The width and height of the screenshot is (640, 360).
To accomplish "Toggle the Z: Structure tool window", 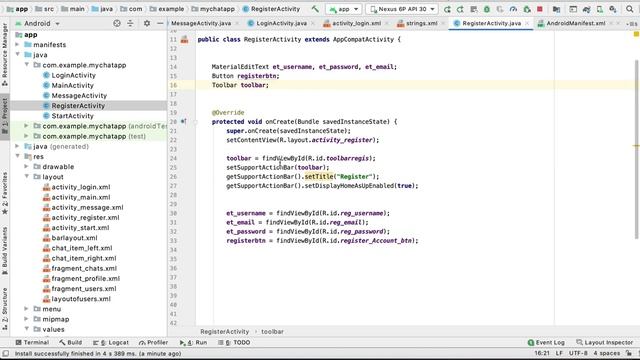I will (x=4, y=309).
